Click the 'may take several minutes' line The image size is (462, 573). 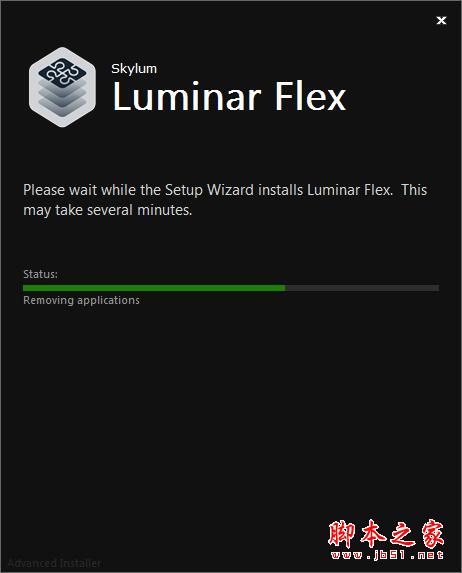click(107, 210)
